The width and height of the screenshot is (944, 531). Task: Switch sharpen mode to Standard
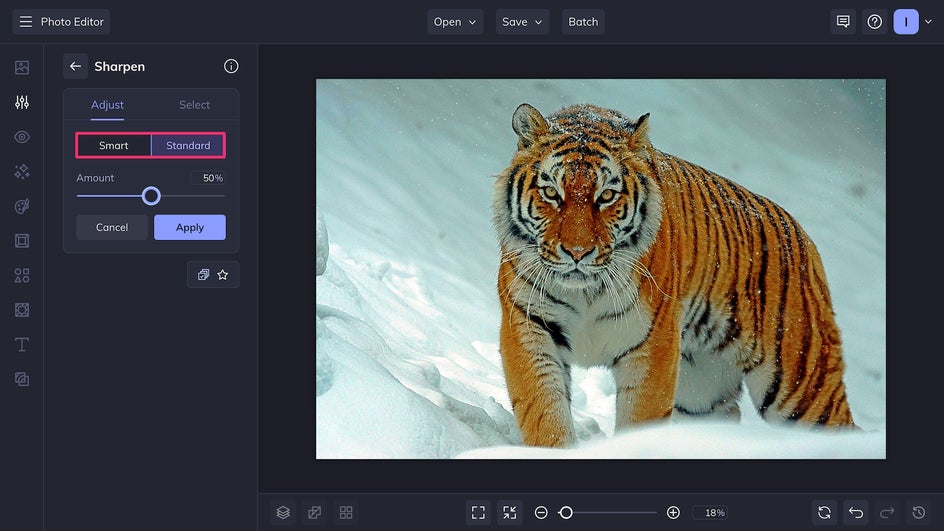click(188, 145)
